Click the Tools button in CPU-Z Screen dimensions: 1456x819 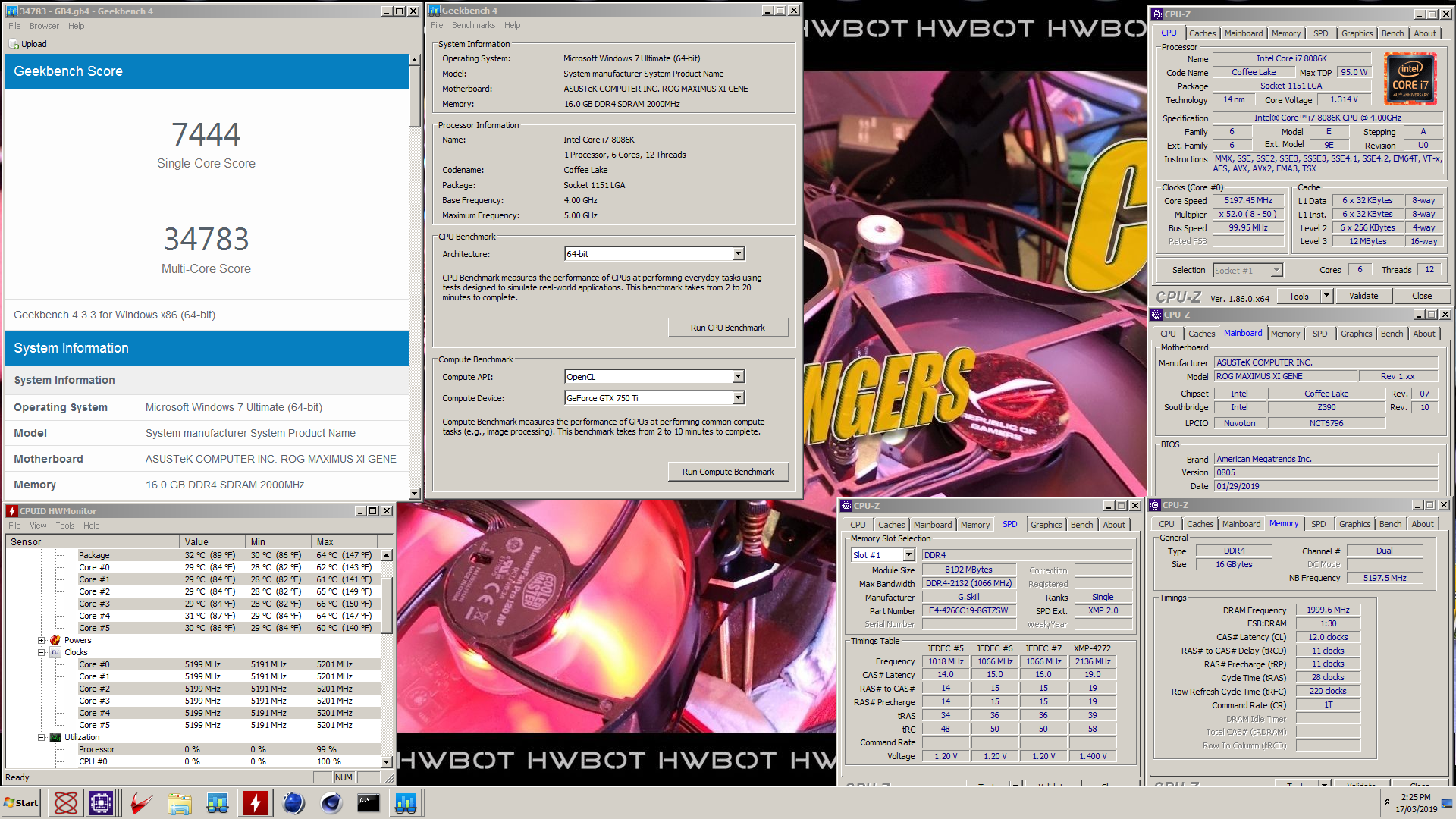click(x=1299, y=296)
